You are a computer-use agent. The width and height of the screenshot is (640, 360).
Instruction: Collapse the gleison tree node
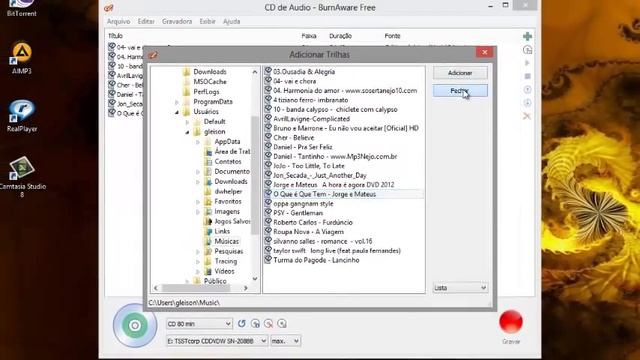(x=187, y=132)
